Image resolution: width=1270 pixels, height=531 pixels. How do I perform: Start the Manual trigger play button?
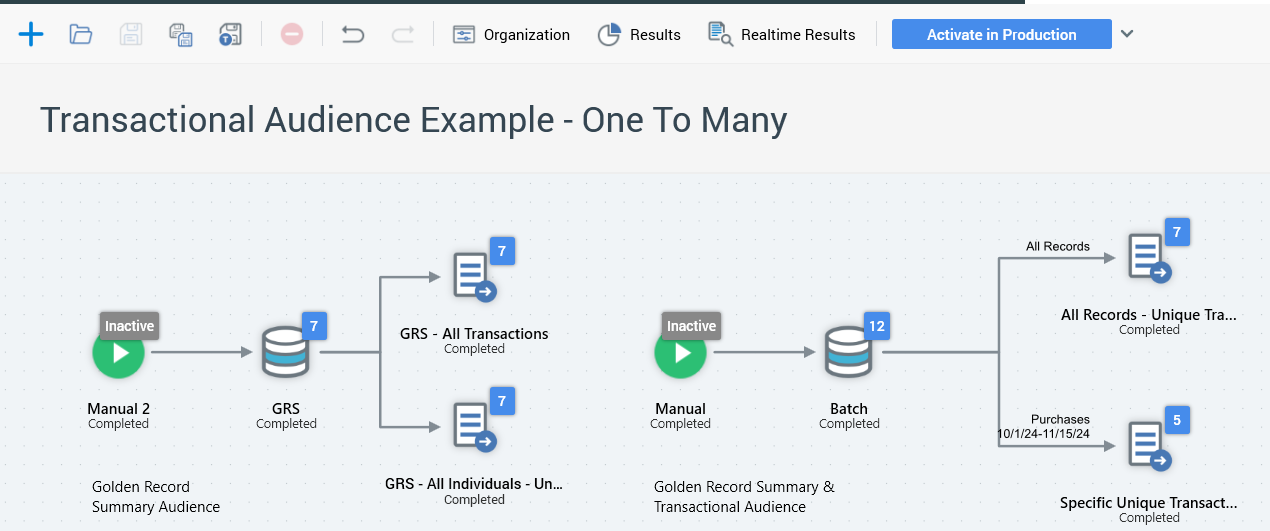tap(681, 353)
